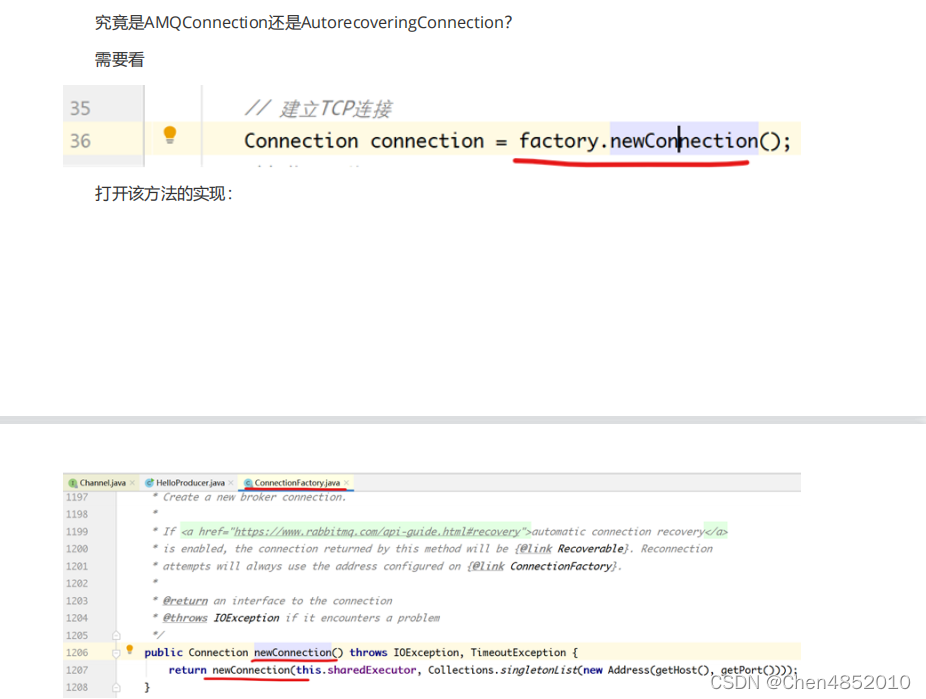Image resolution: width=926 pixels, height=699 pixels.
Task: Close the Channel.java tab
Action: click(132, 483)
